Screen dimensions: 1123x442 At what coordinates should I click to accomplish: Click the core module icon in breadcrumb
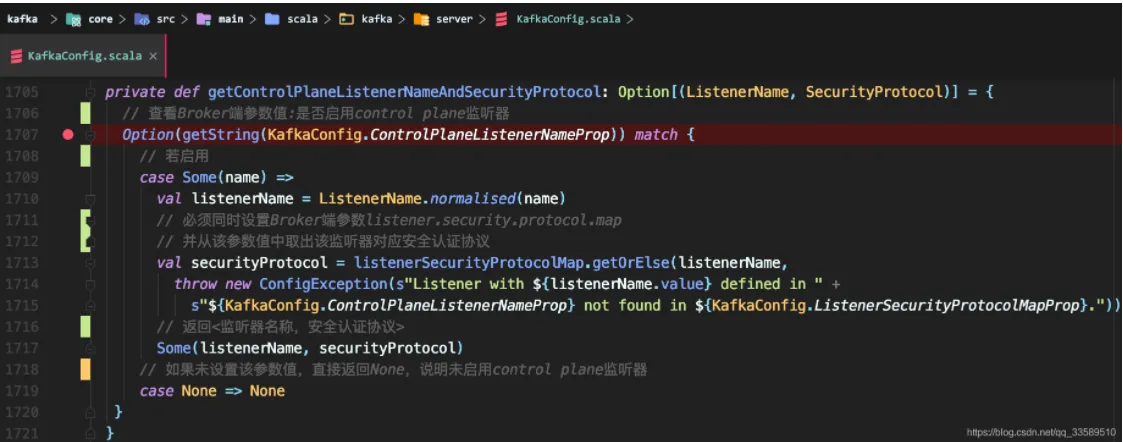(x=74, y=19)
